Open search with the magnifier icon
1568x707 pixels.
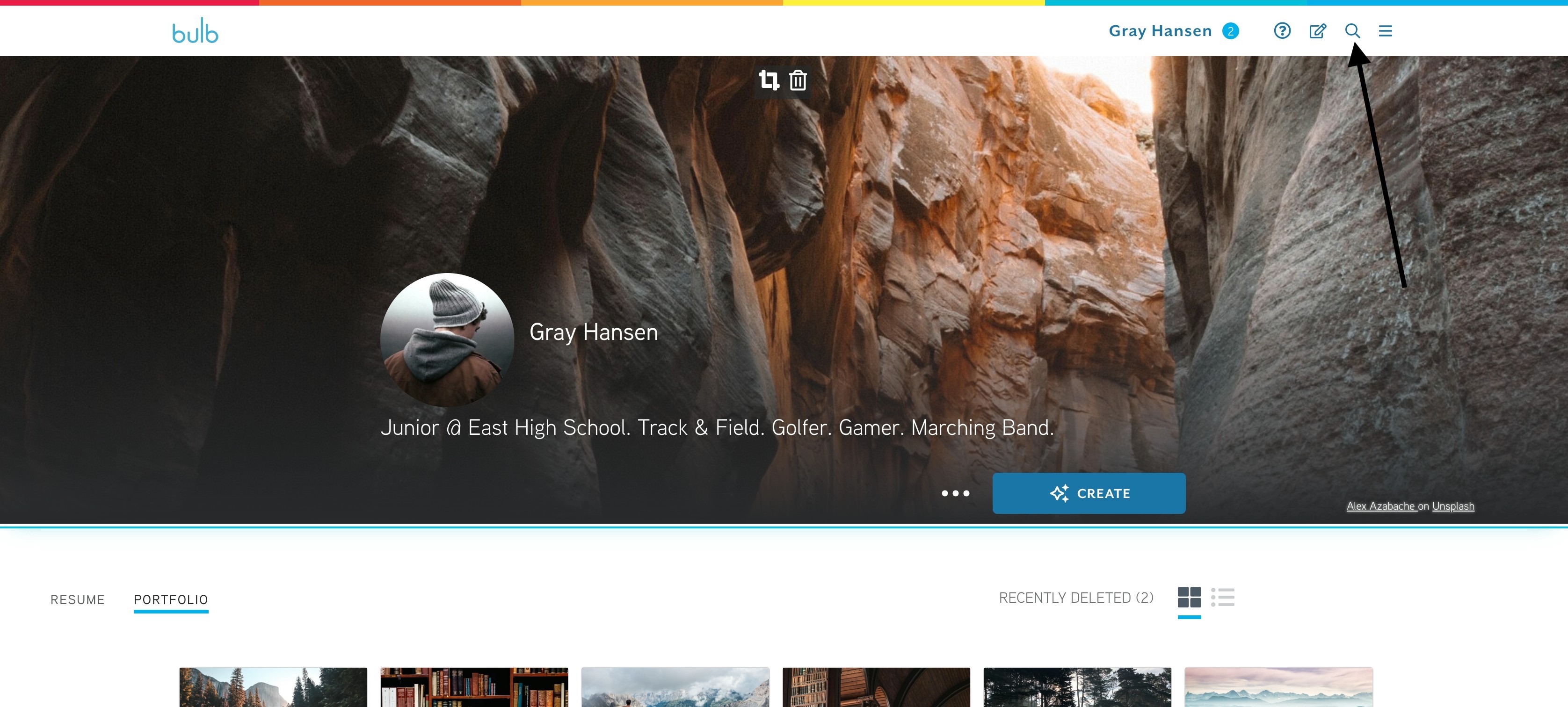click(1352, 30)
